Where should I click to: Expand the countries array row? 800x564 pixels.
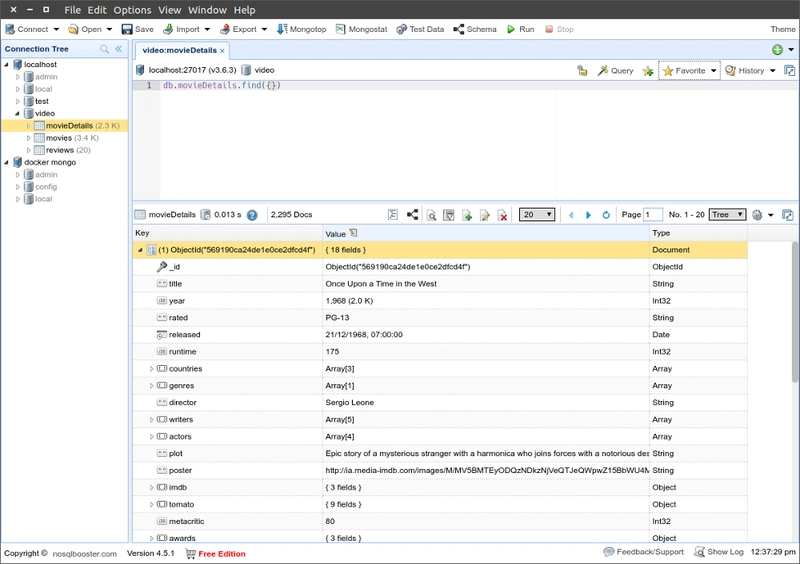pyautogui.click(x=152, y=369)
